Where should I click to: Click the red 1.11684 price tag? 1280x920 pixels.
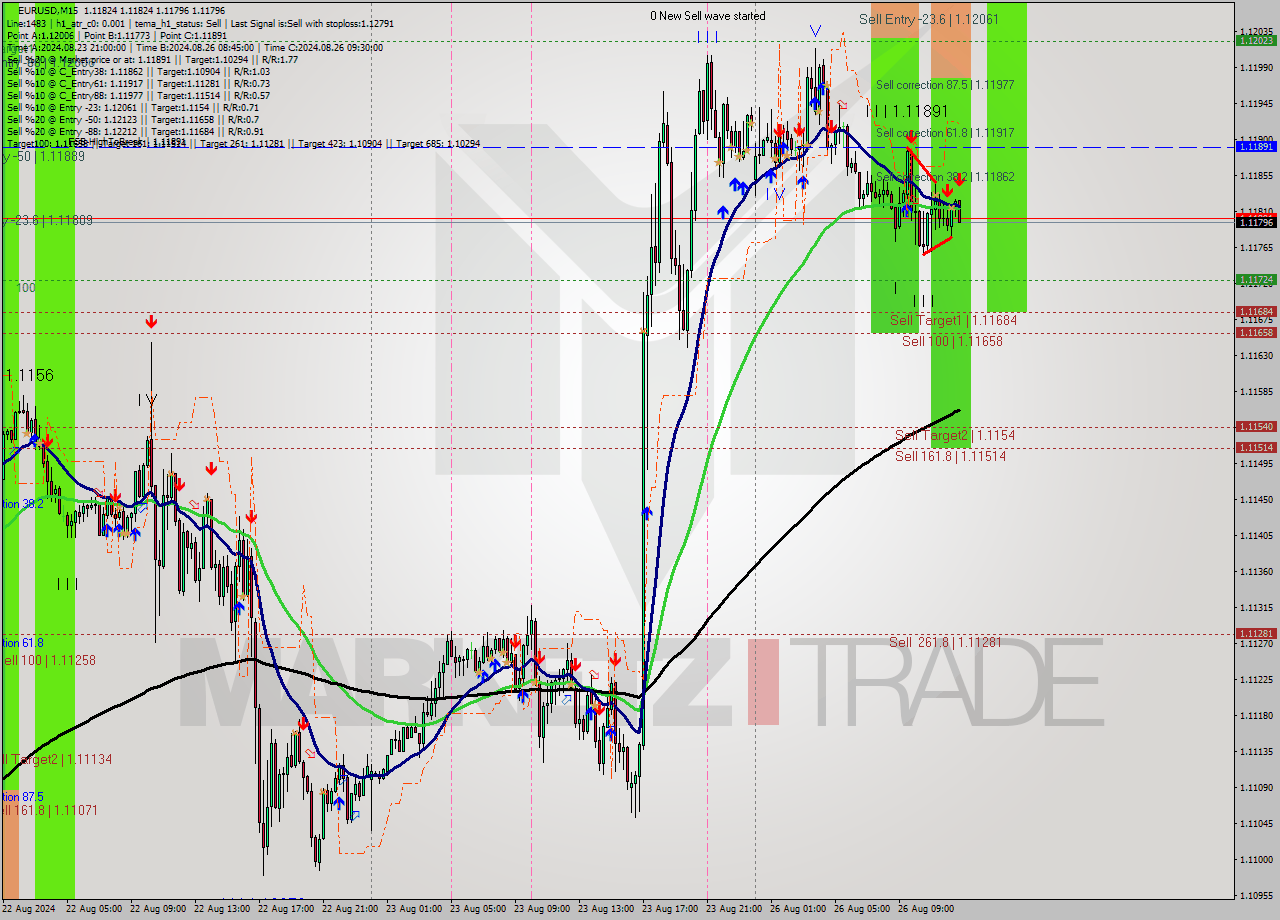1256,311
